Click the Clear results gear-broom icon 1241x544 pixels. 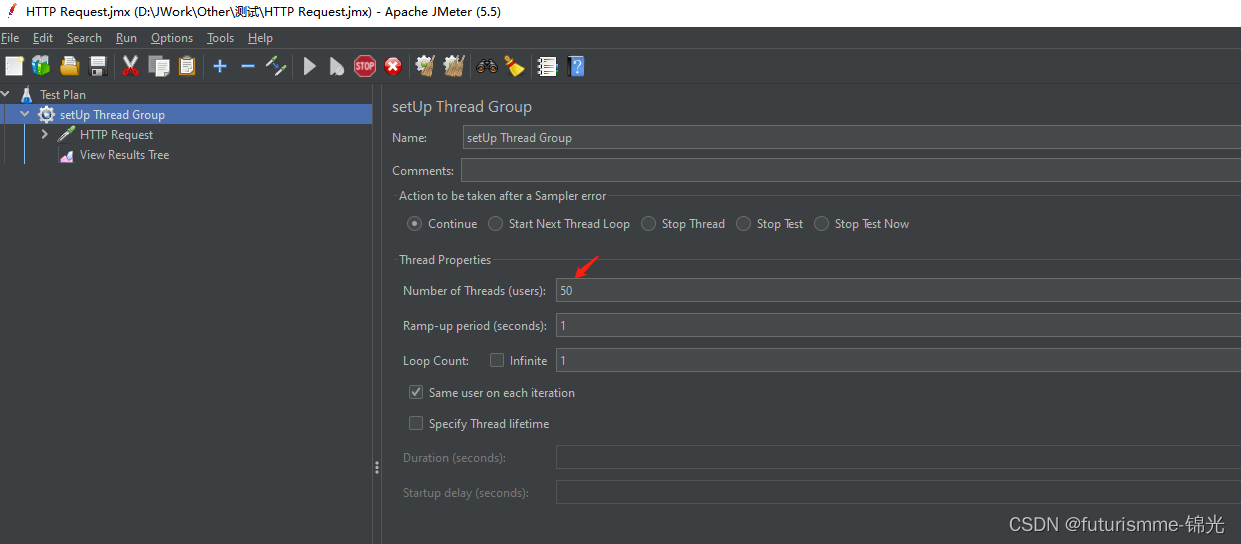[425, 66]
